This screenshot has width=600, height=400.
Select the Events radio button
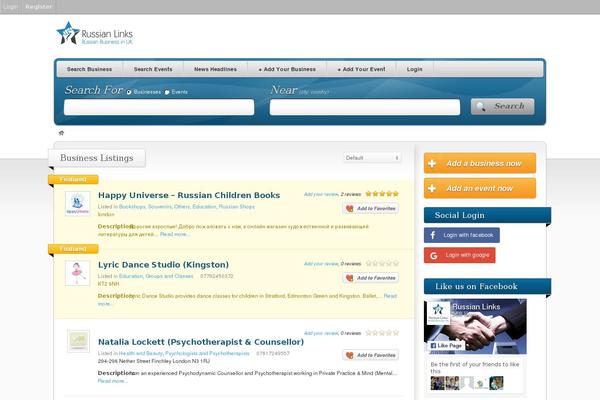[x=167, y=92]
